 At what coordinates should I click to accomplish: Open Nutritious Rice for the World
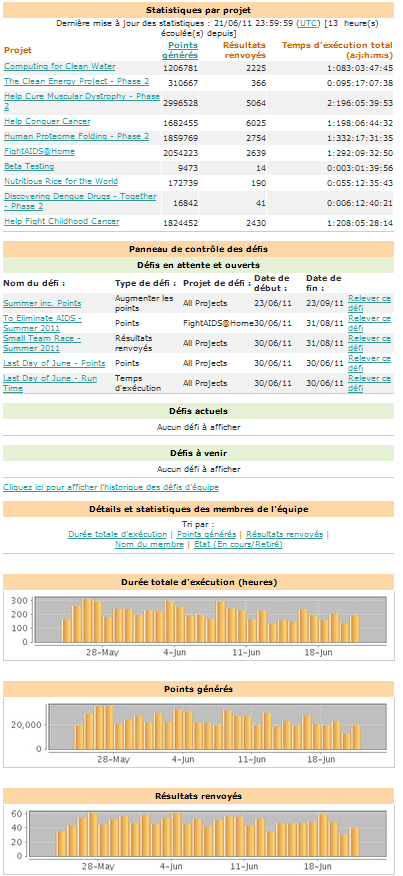point(61,182)
